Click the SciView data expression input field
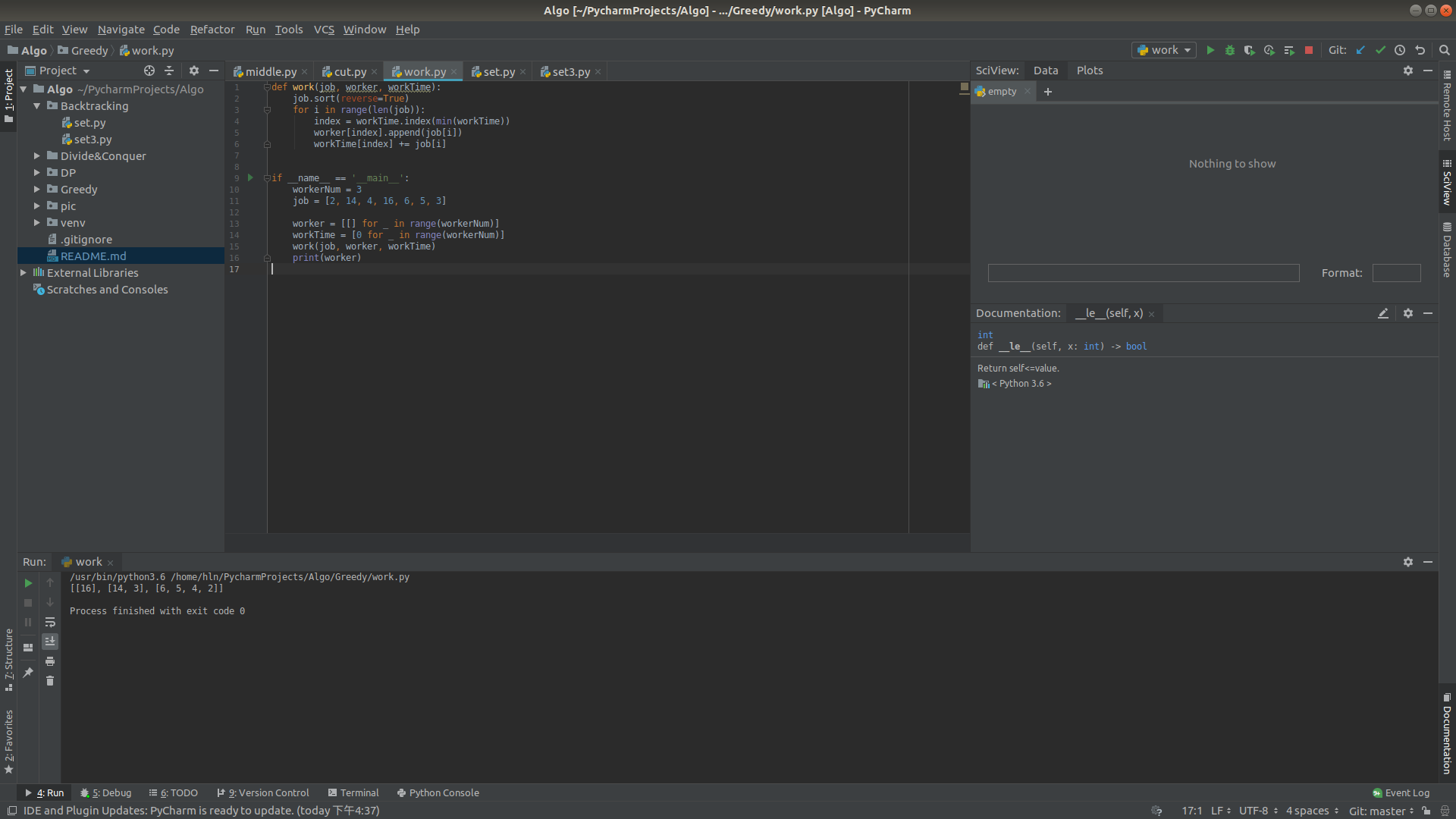Screen dimensions: 1456x819 pyautogui.click(x=1143, y=273)
